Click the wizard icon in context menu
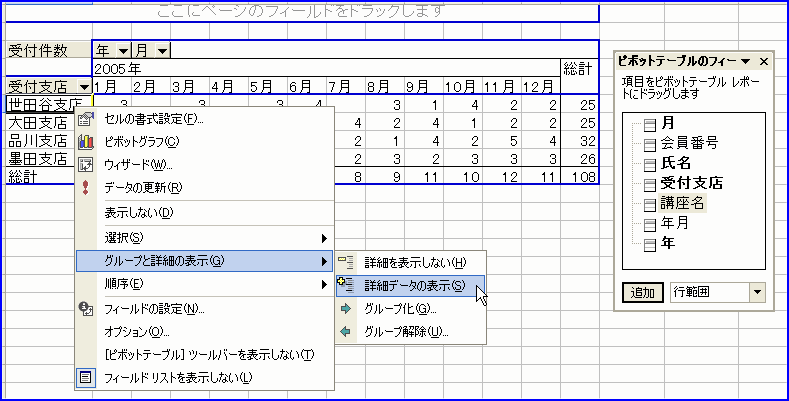 pos(86,165)
